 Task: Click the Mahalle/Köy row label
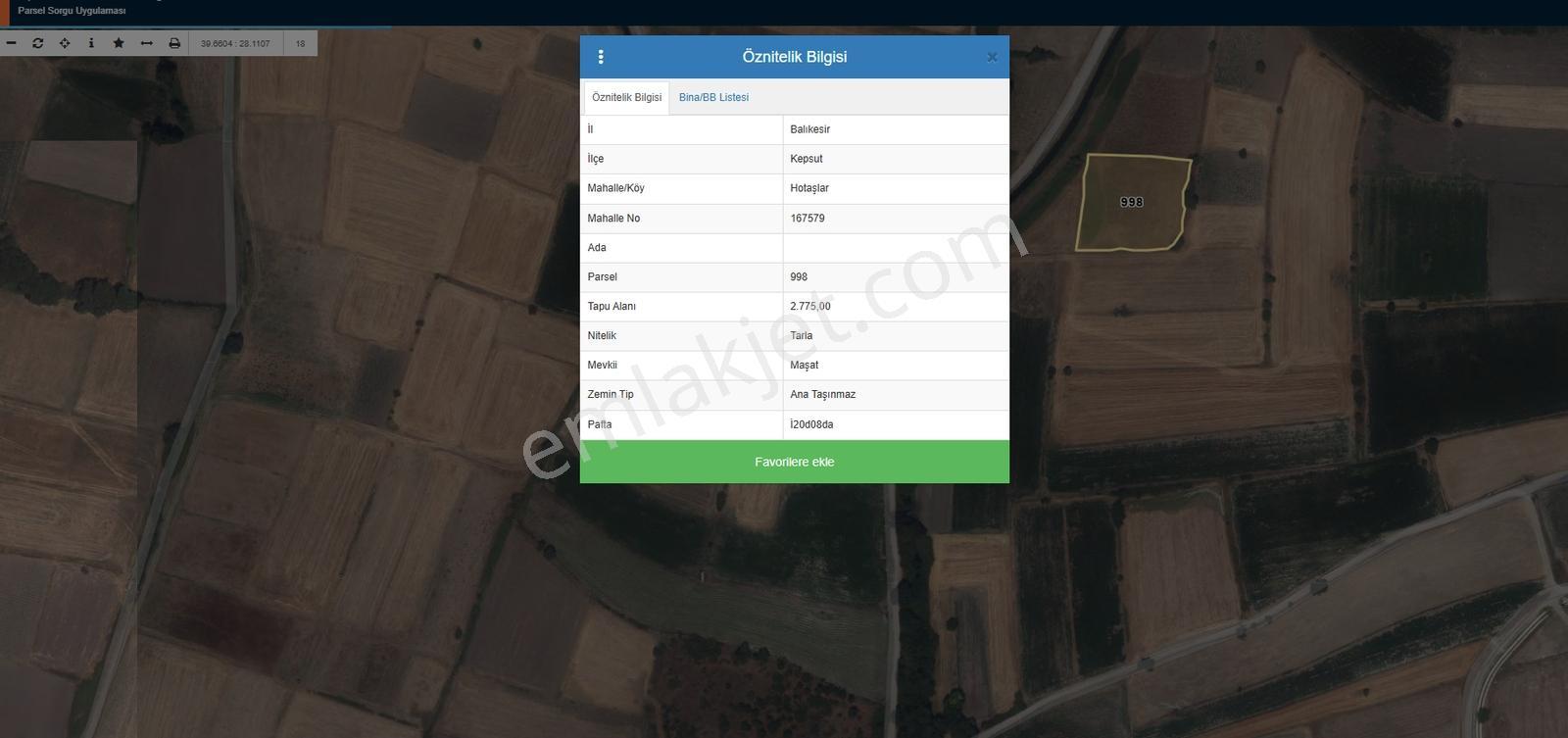coord(616,188)
